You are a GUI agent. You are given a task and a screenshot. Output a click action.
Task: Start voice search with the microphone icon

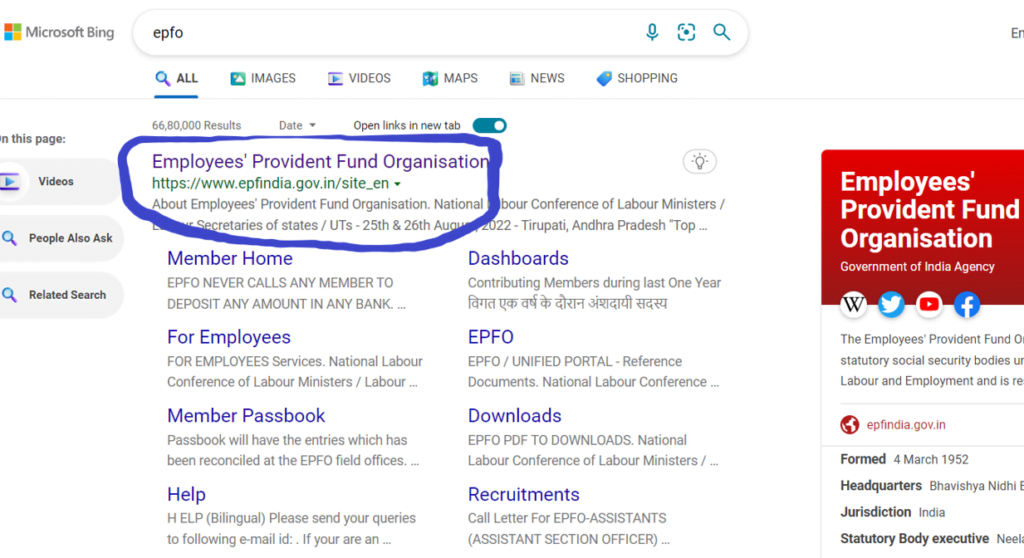(652, 32)
